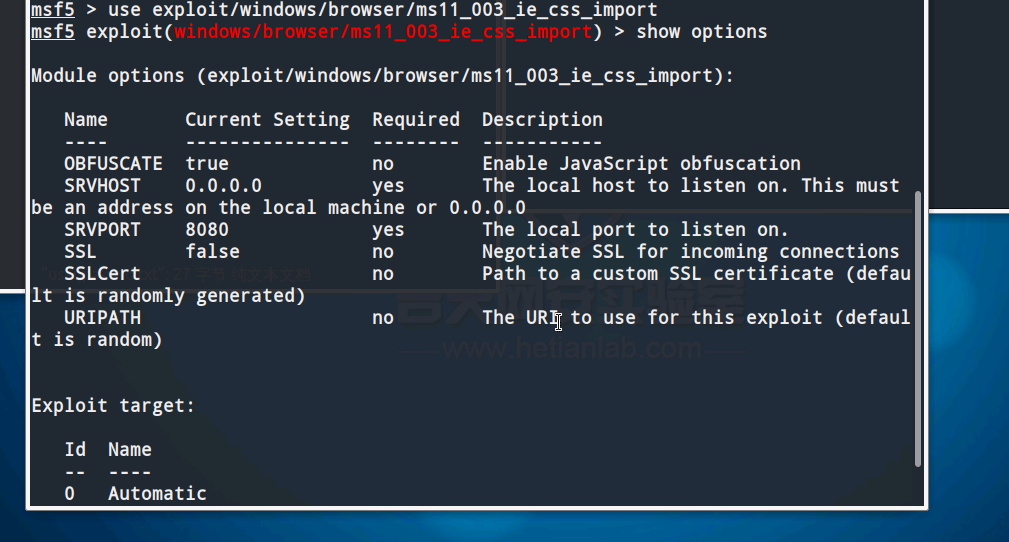
Task: Click the 'Module options' heading line
Action: pos(382,76)
